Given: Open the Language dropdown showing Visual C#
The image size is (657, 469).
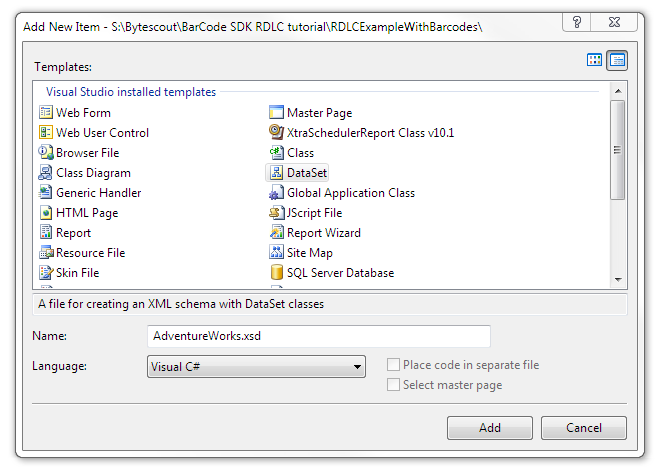Looking at the screenshot, I should [256, 367].
